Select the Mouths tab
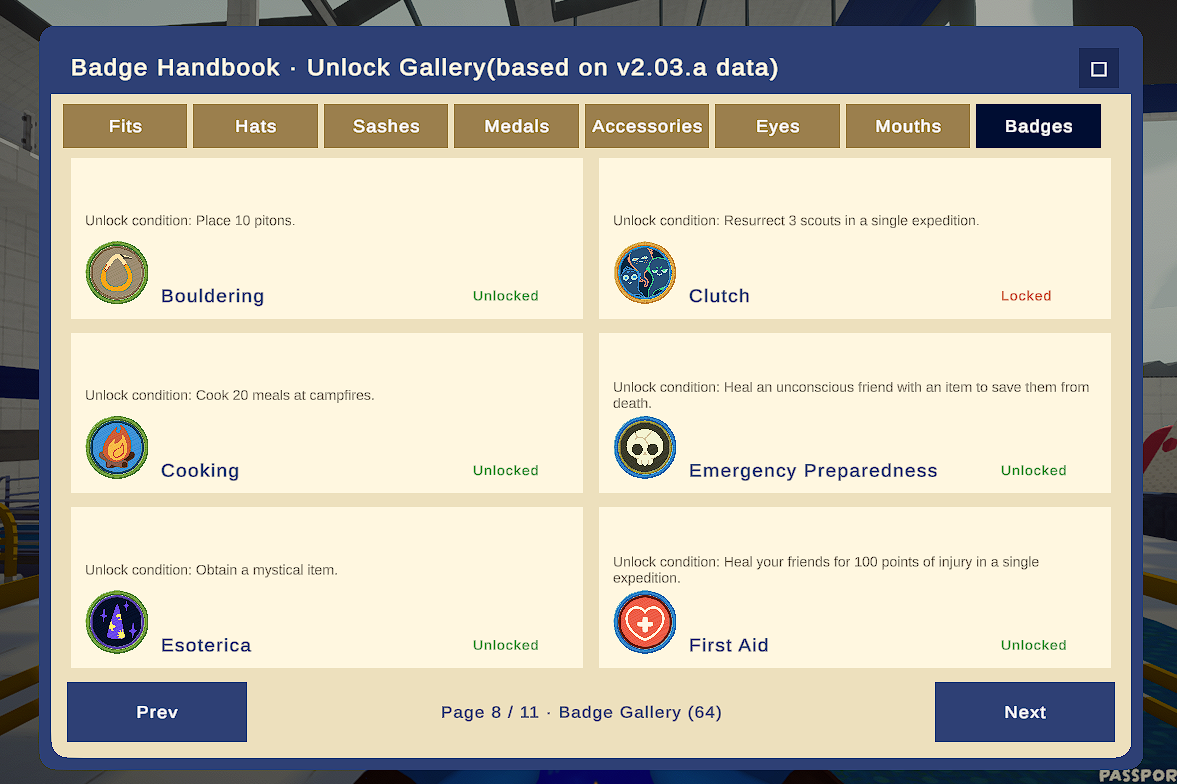Image resolution: width=1177 pixels, height=784 pixels. coord(908,126)
